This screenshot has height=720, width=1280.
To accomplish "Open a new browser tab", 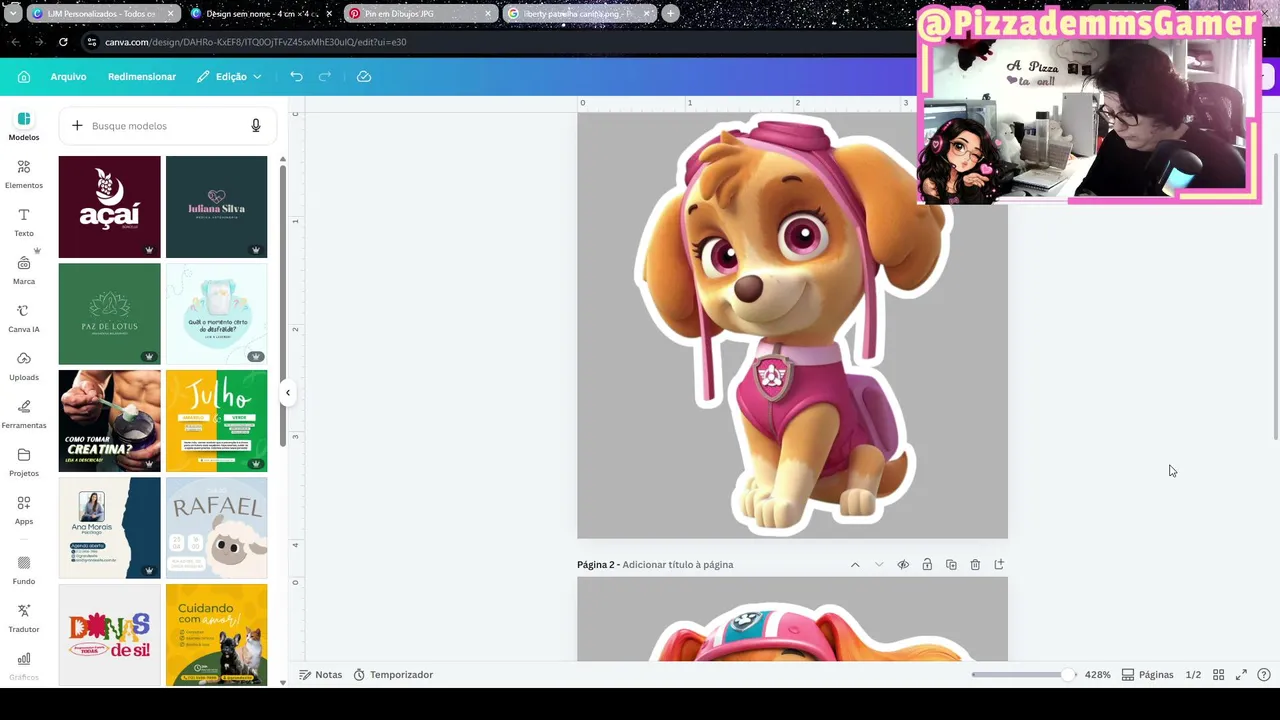I will pos(670,14).
